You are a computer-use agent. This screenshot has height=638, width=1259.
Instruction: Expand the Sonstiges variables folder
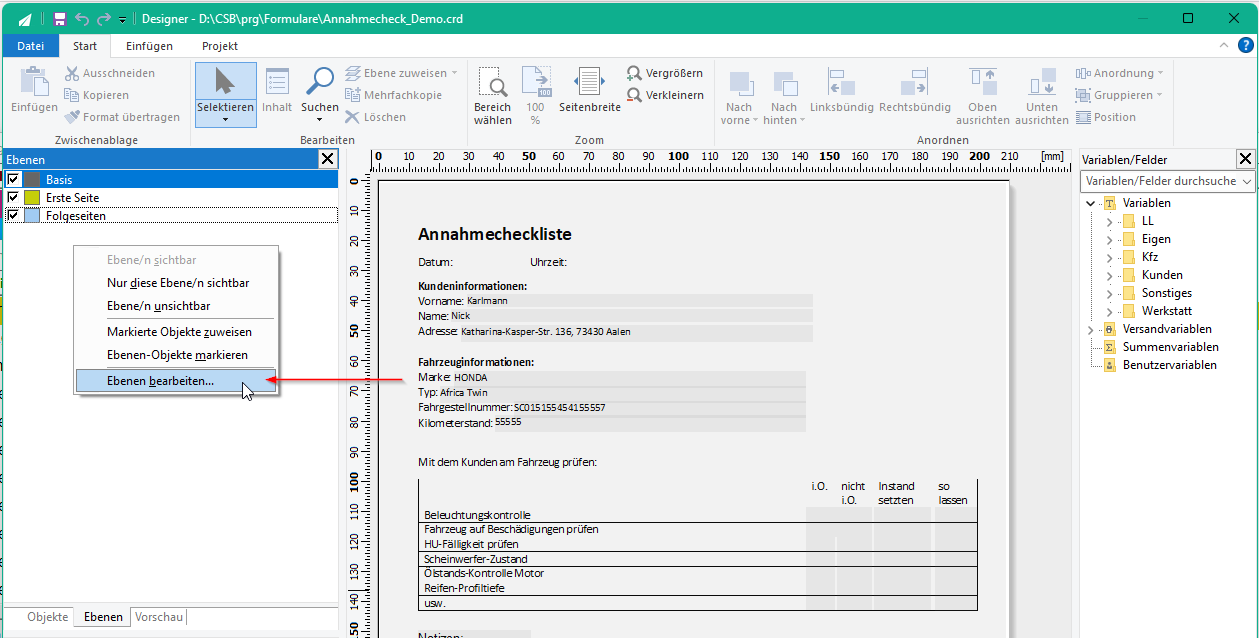click(1109, 293)
